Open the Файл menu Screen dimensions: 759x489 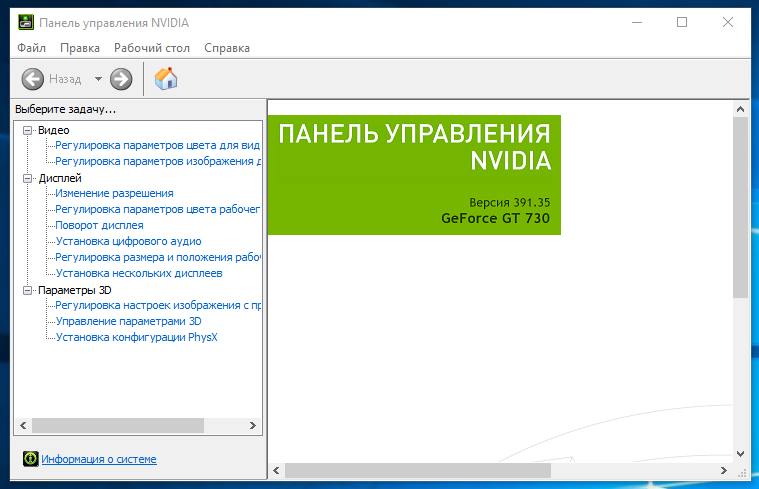tap(31, 48)
